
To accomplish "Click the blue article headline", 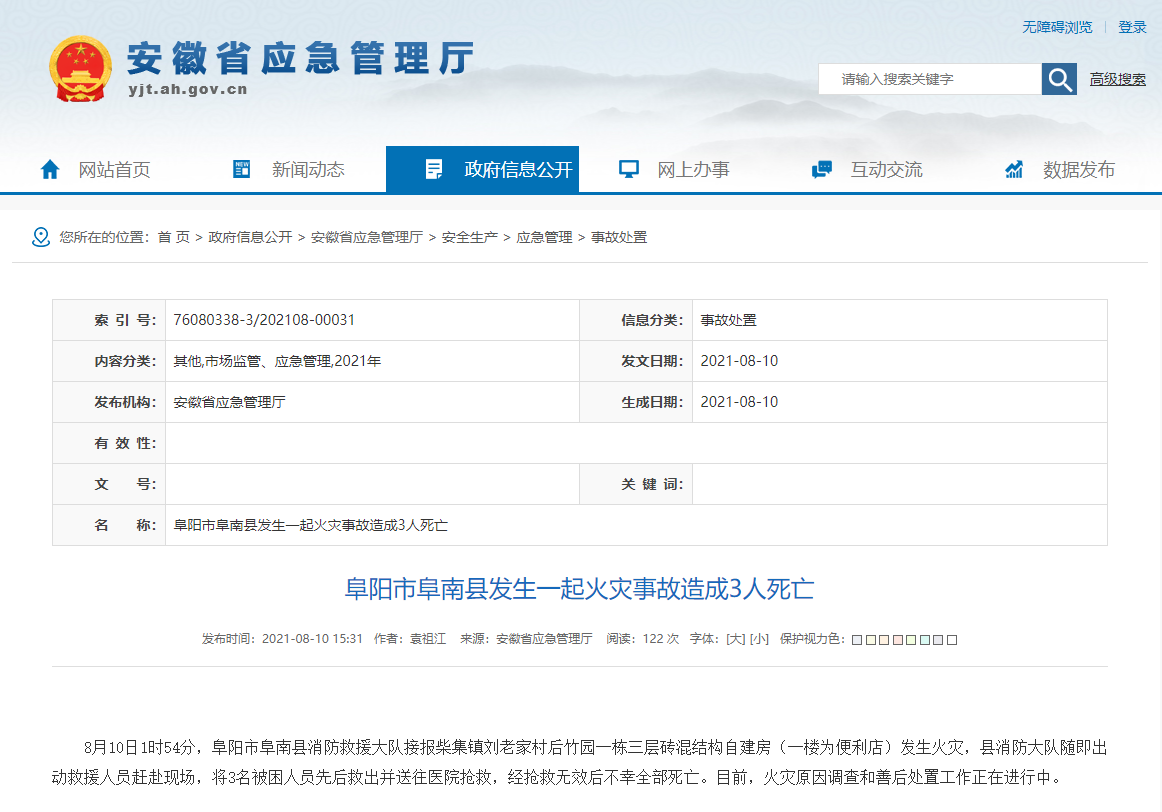I will pos(580,589).
